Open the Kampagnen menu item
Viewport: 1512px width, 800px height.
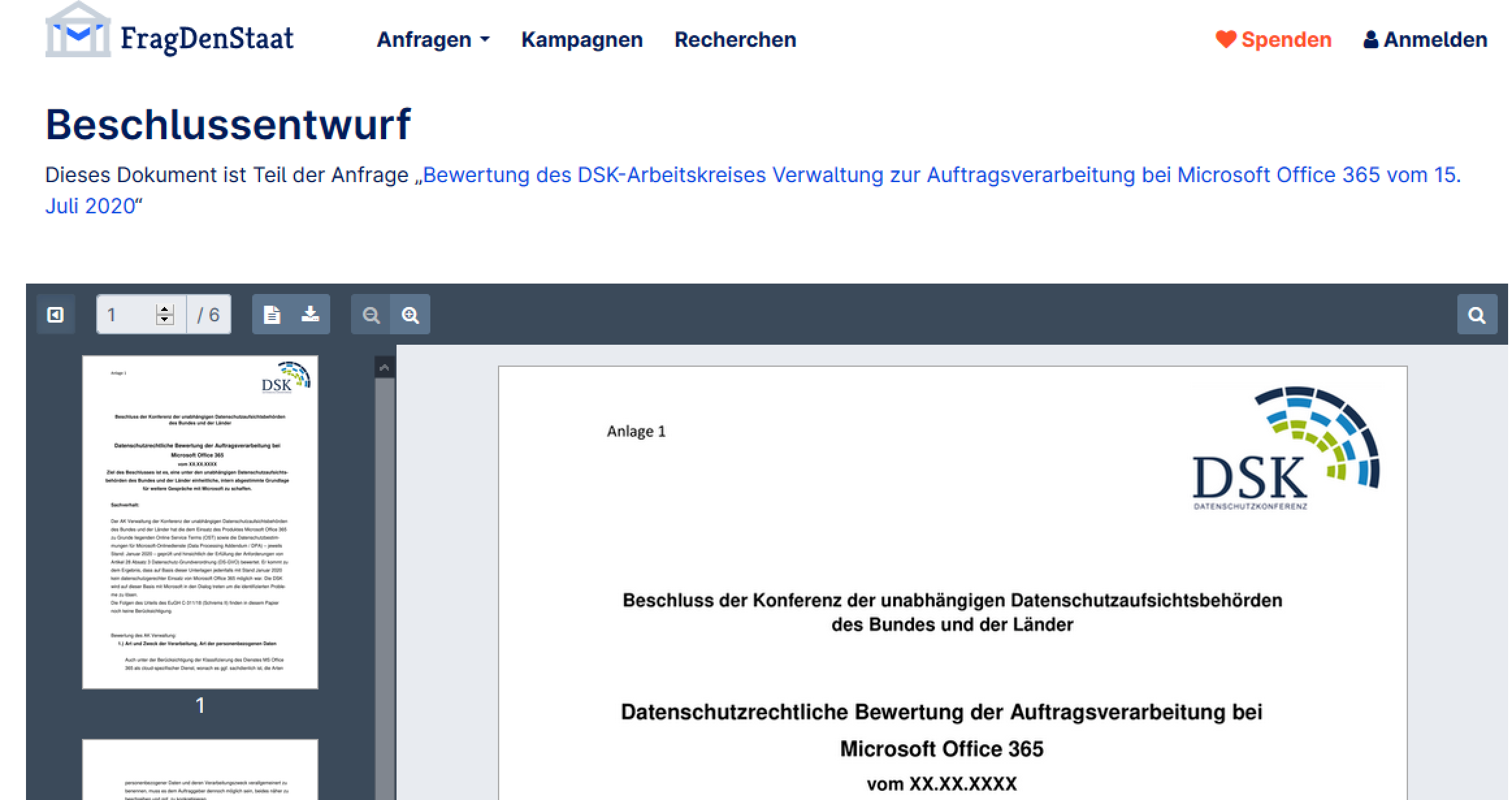click(582, 40)
